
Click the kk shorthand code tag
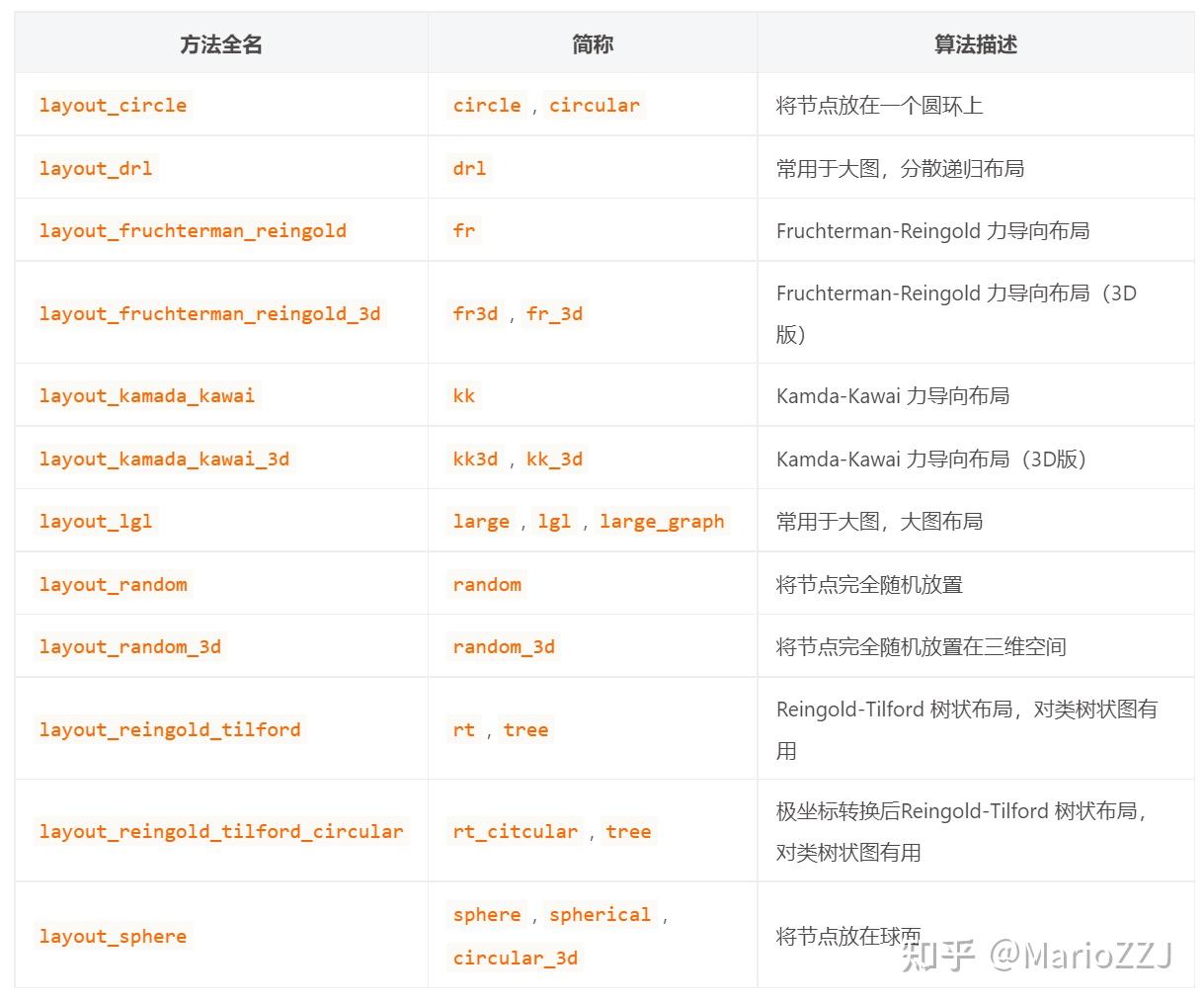pyautogui.click(x=462, y=395)
